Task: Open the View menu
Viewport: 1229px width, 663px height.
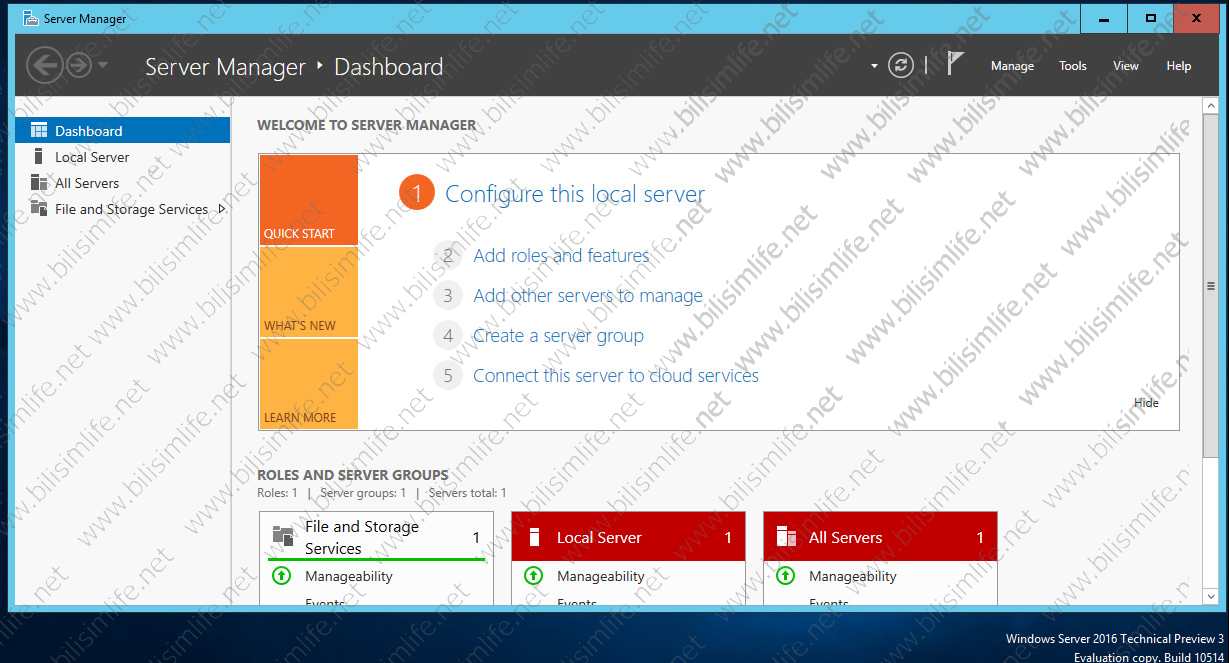Action: tap(1126, 66)
